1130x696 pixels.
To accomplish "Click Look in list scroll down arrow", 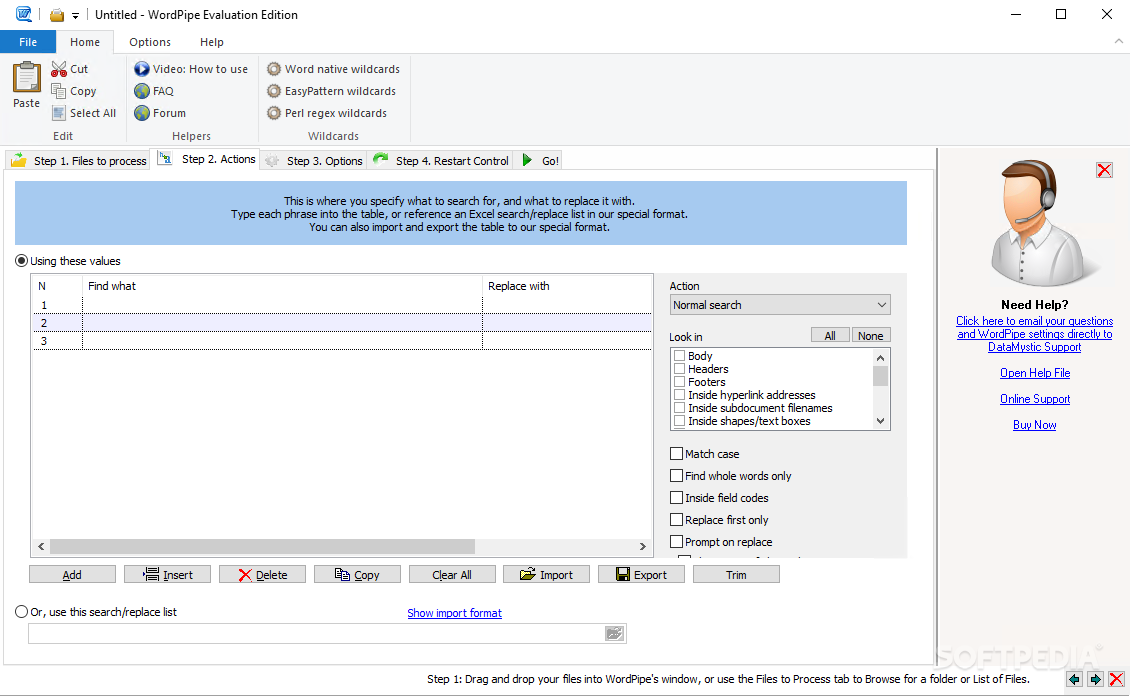I will tap(880, 421).
